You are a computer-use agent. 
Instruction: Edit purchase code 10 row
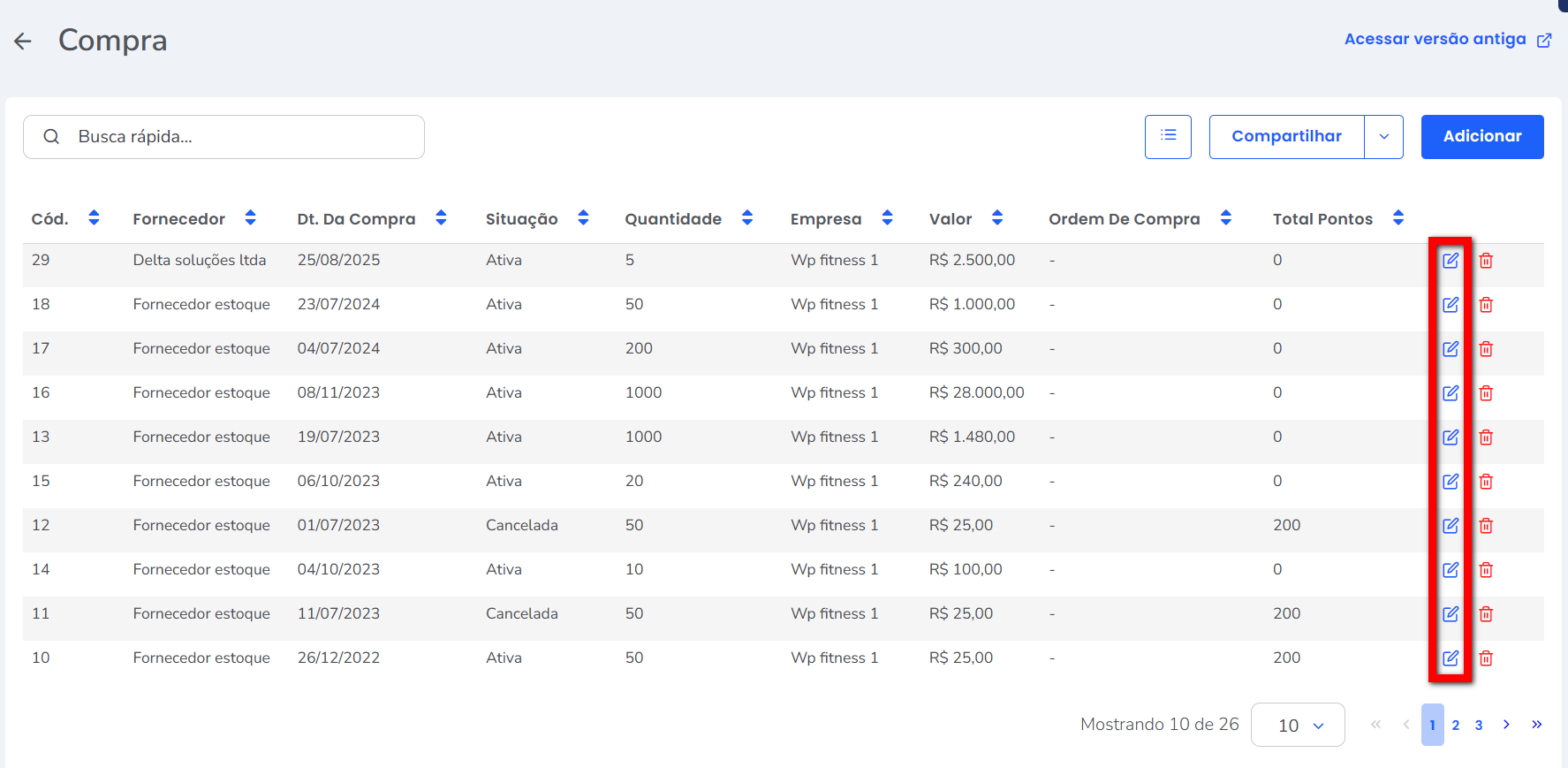pyautogui.click(x=1451, y=658)
